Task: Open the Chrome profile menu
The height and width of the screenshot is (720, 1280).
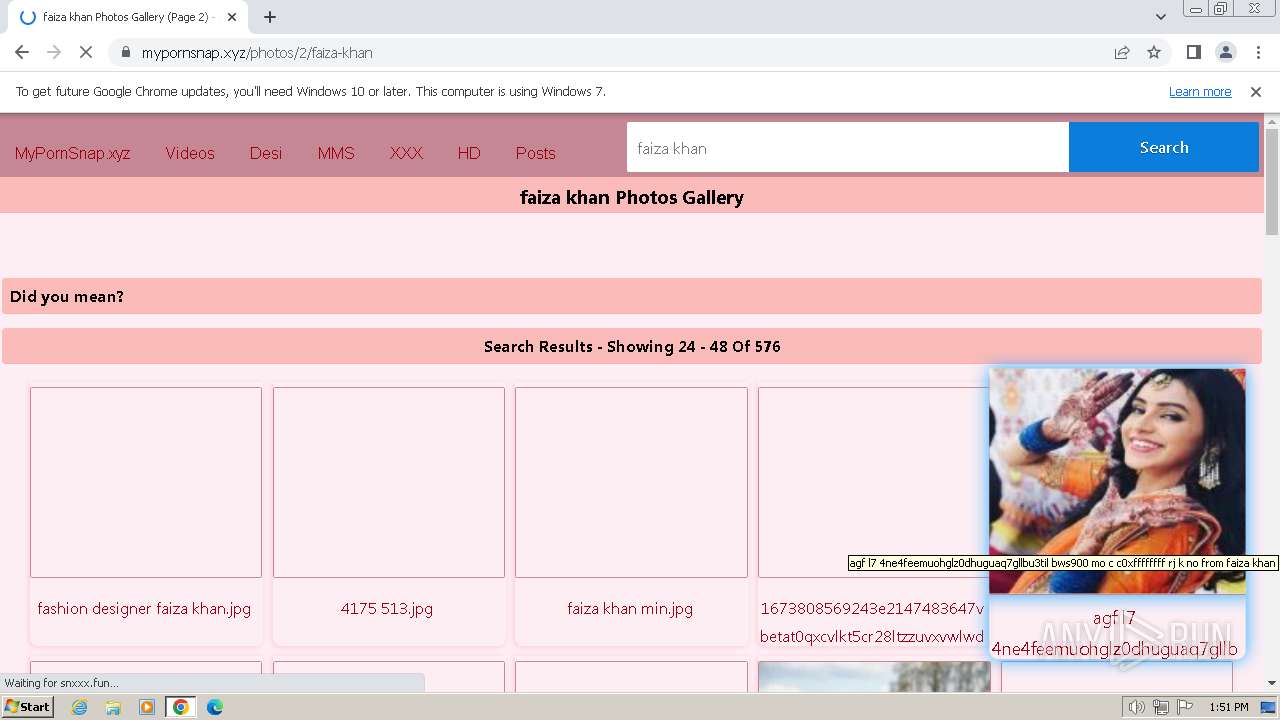Action: [x=1225, y=52]
